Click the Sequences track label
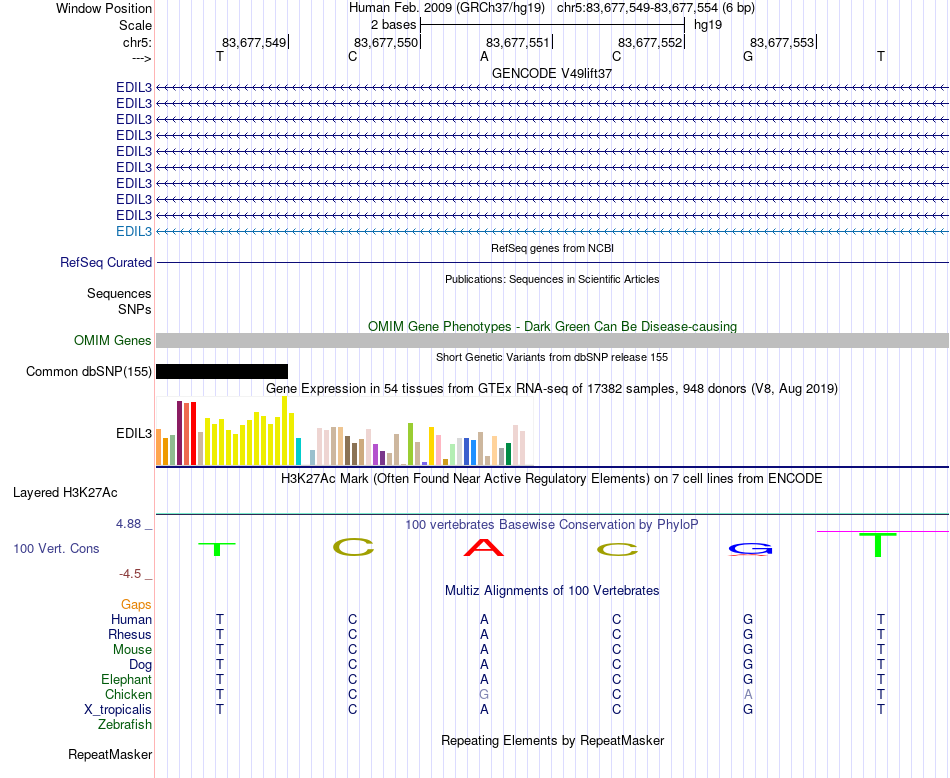The image size is (950, 778). [x=119, y=294]
